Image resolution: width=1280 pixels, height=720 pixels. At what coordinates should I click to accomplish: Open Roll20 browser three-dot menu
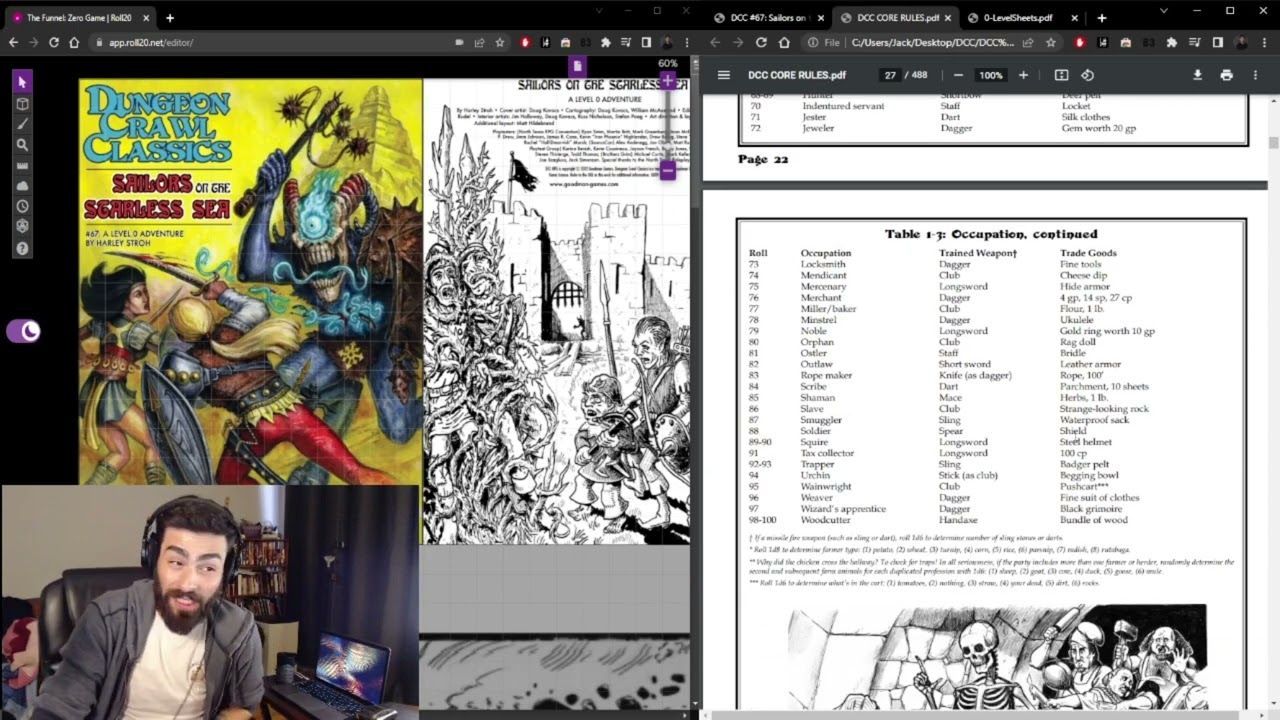[x=685, y=42]
